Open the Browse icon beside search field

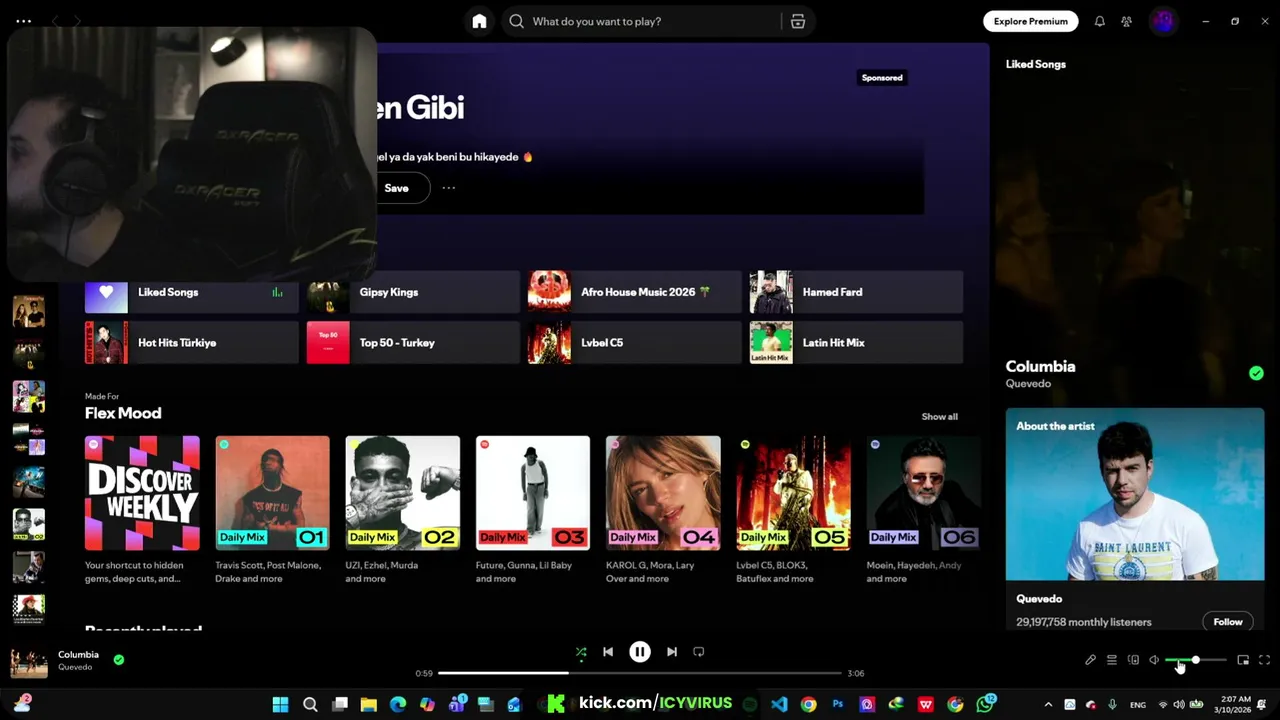tap(798, 21)
